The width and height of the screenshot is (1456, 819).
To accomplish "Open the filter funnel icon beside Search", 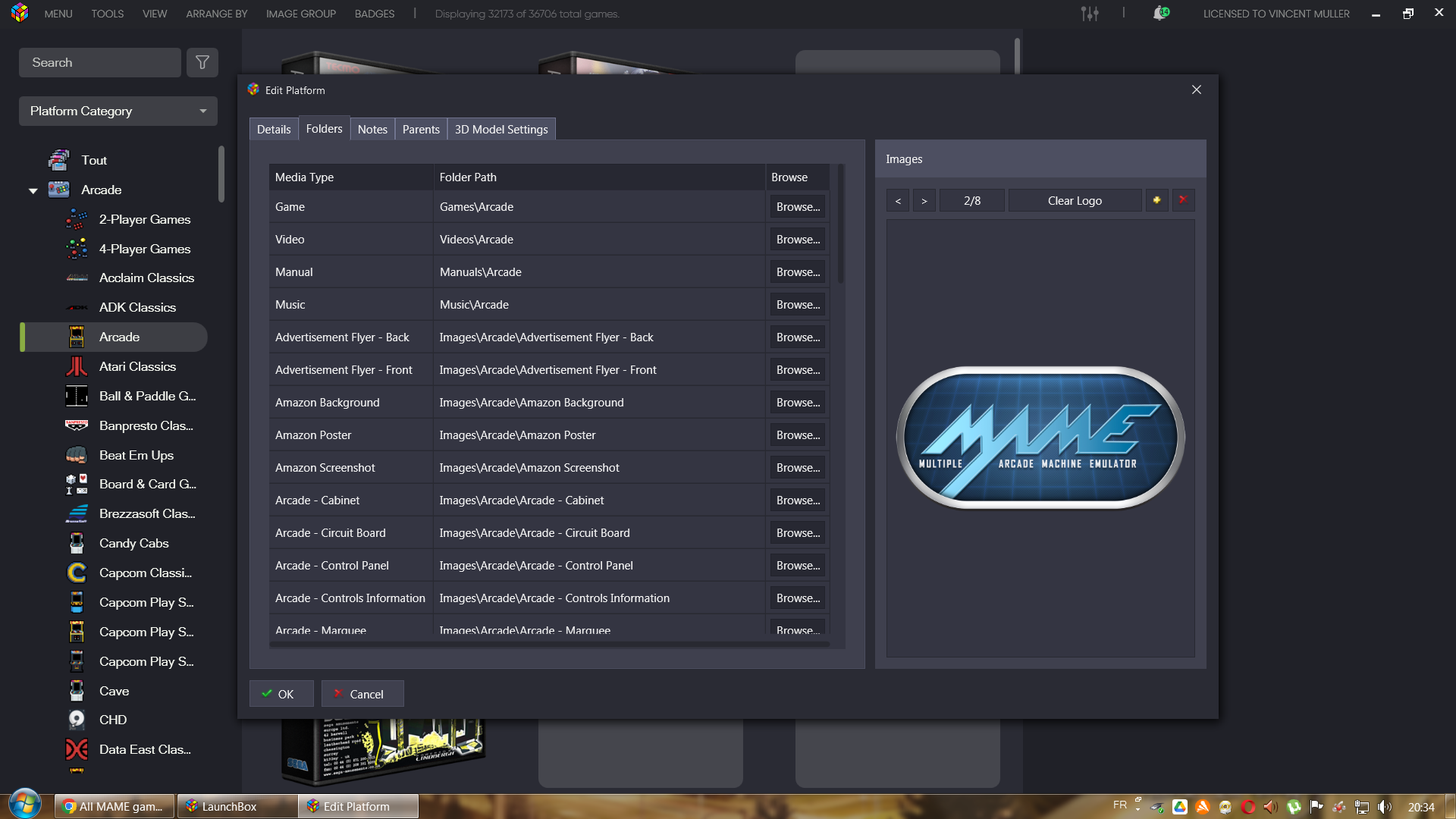I will (202, 62).
